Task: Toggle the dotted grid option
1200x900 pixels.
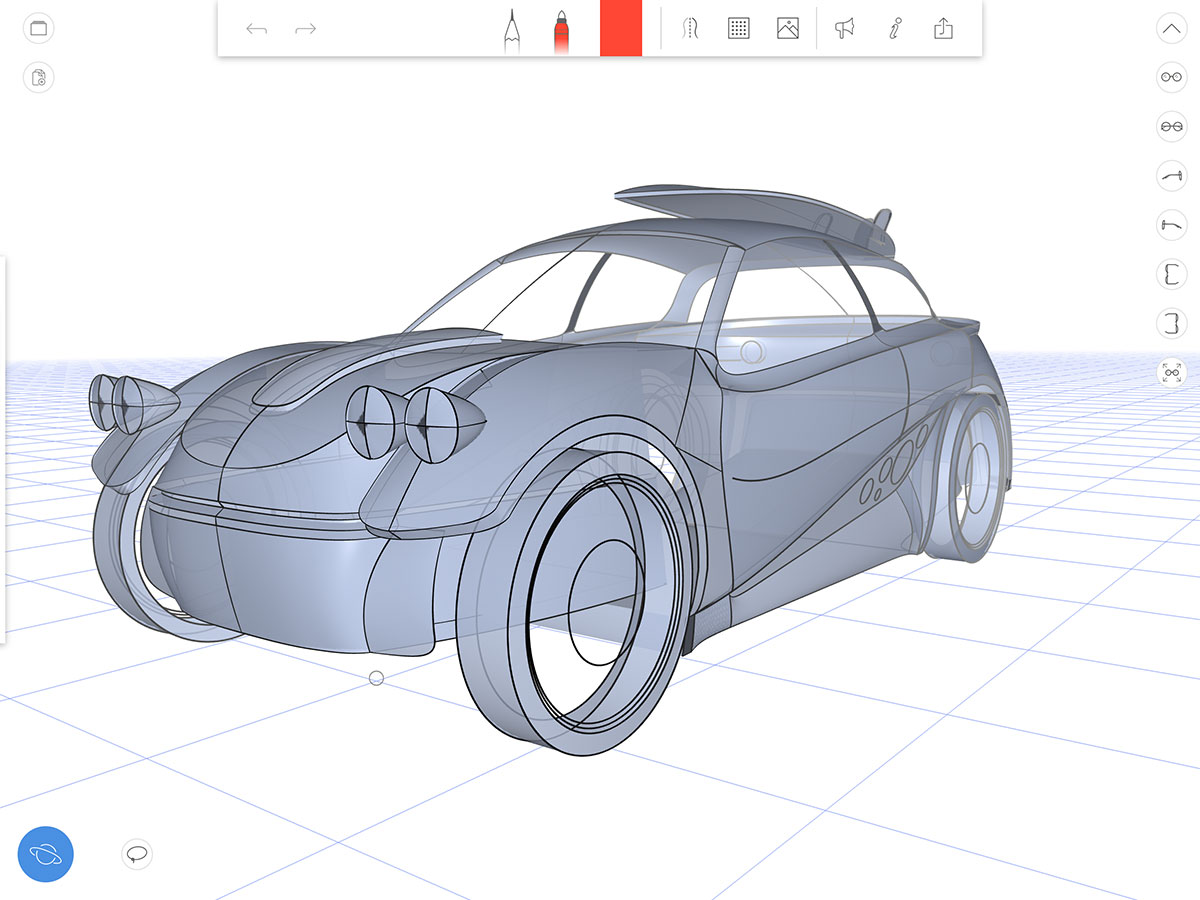Action: click(x=739, y=29)
